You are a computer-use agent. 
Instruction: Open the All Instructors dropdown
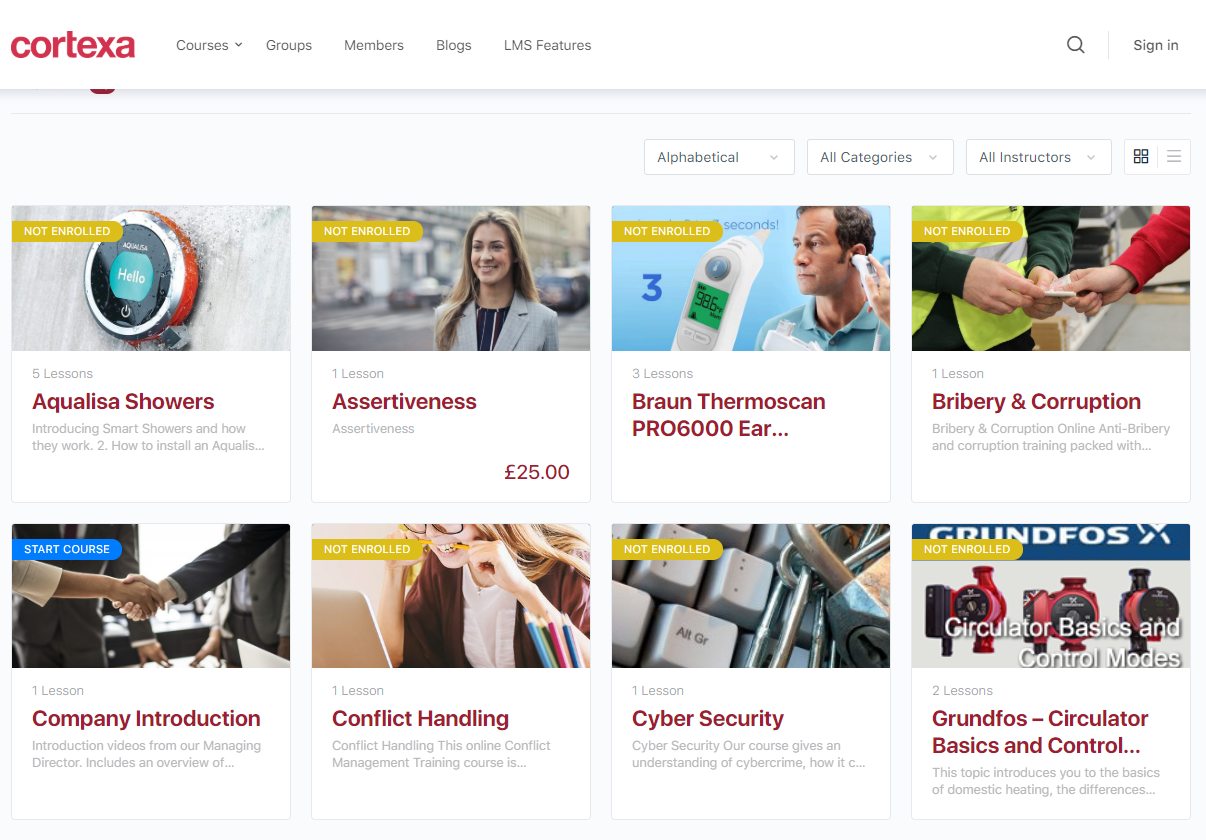click(x=1038, y=157)
